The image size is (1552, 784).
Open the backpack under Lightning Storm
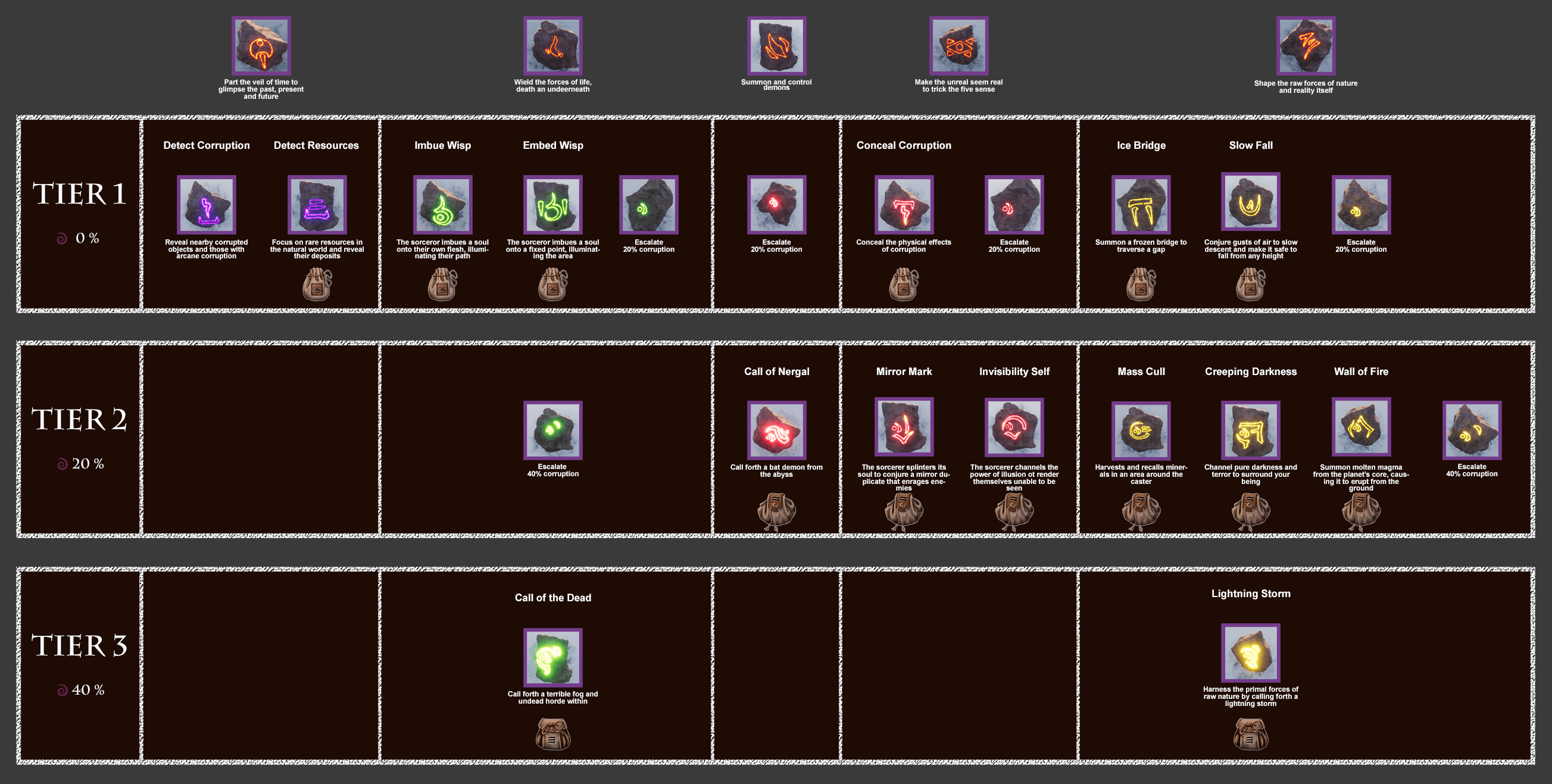1250,734
